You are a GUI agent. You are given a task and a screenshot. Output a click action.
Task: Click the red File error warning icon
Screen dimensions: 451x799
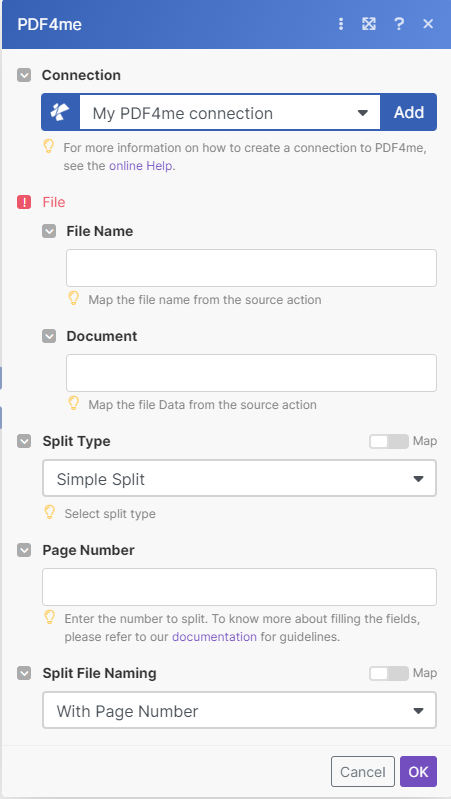(24, 202)
